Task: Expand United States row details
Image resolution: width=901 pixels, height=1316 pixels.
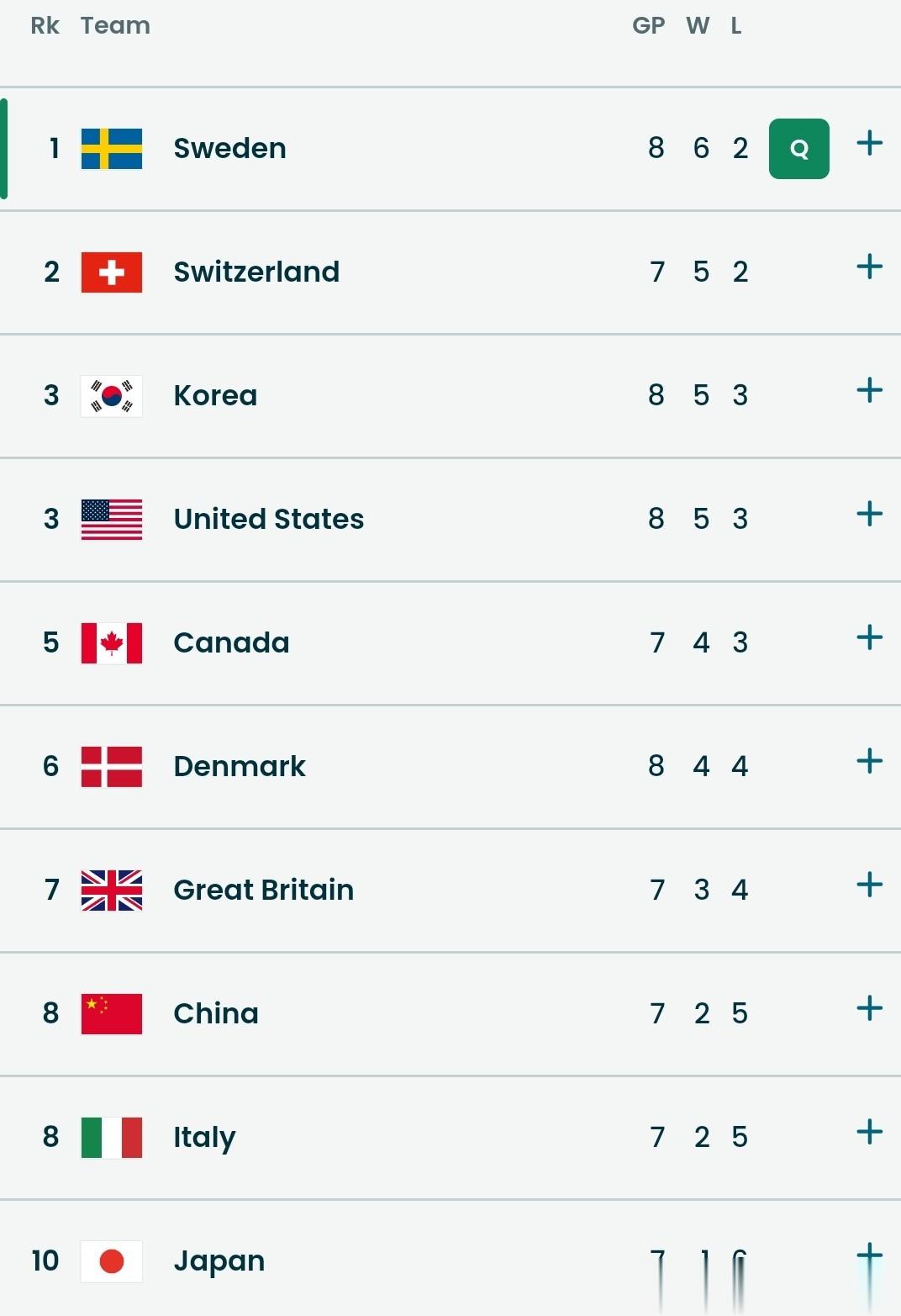Action: click(x=869, y=514)
